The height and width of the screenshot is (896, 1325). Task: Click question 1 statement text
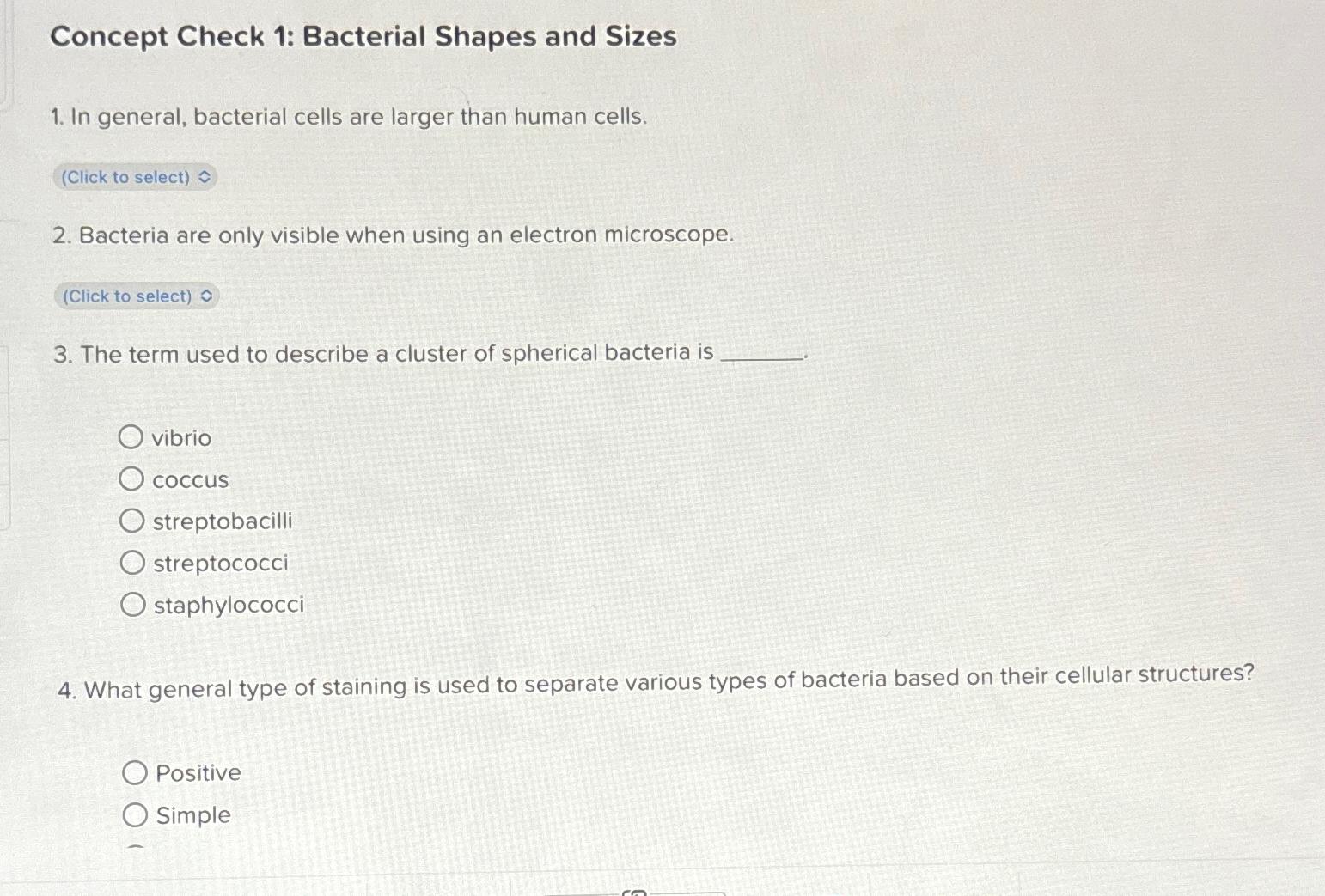(348, 117)
